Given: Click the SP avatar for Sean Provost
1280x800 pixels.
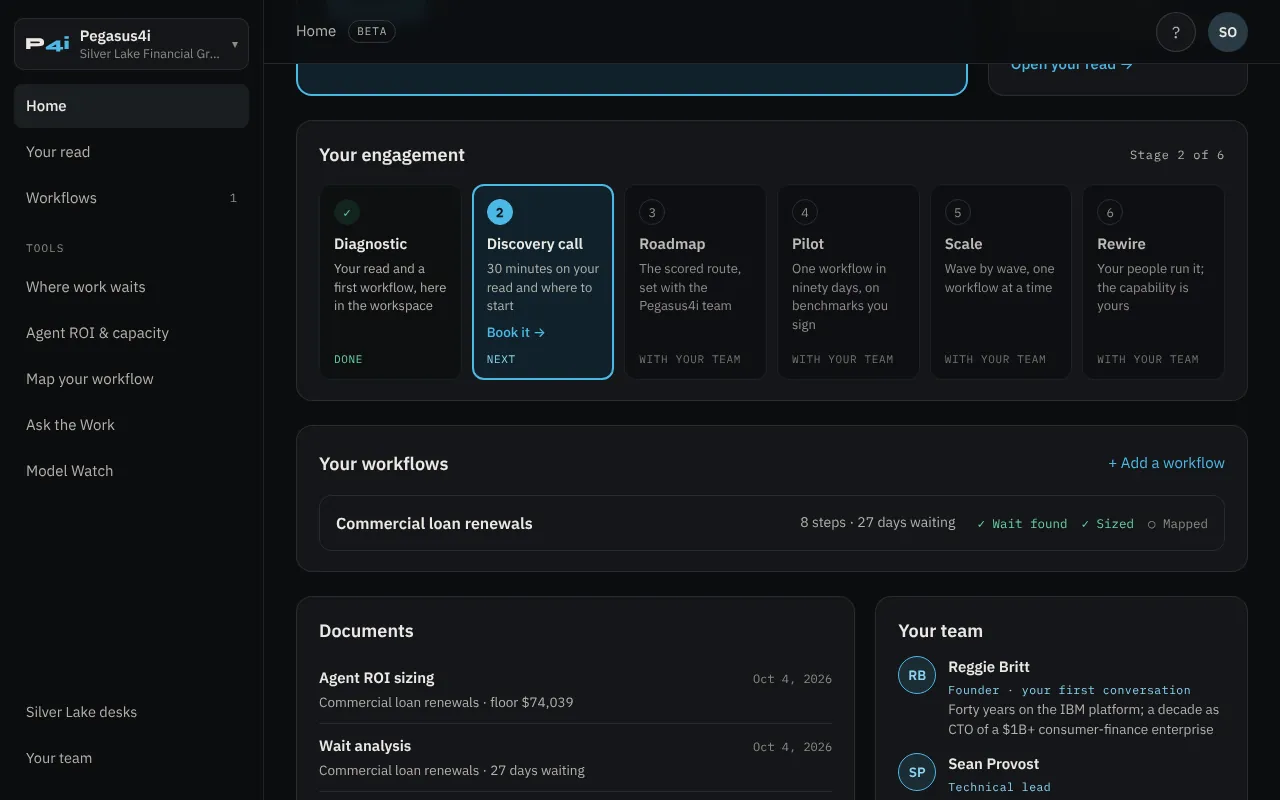Looking at the screenshot, I should coord(917,772).
